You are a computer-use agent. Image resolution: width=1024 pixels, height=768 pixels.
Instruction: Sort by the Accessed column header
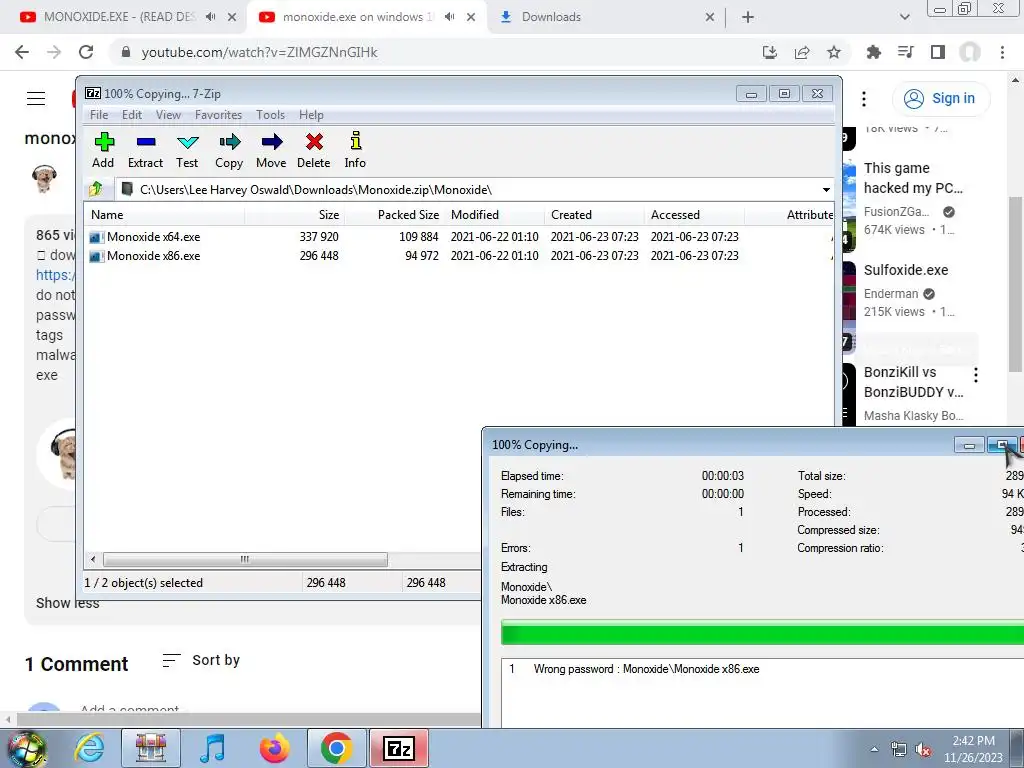tap(694, 215)
